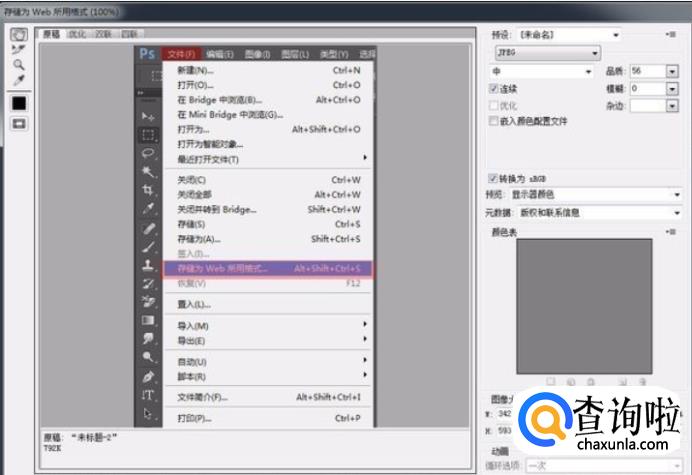Image resolution: width=692 pixels, height=475 pixels.
Task: Expand the 品质 slider arrow
Action: [672, 72]
